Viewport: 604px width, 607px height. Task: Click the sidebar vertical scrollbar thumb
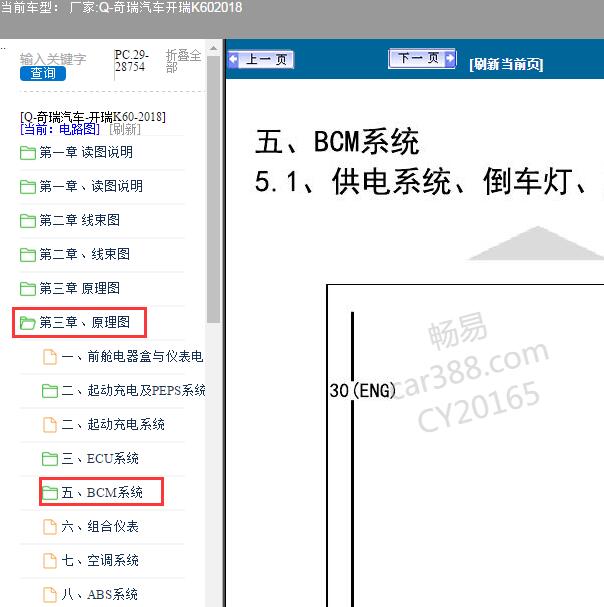(213, 190)
